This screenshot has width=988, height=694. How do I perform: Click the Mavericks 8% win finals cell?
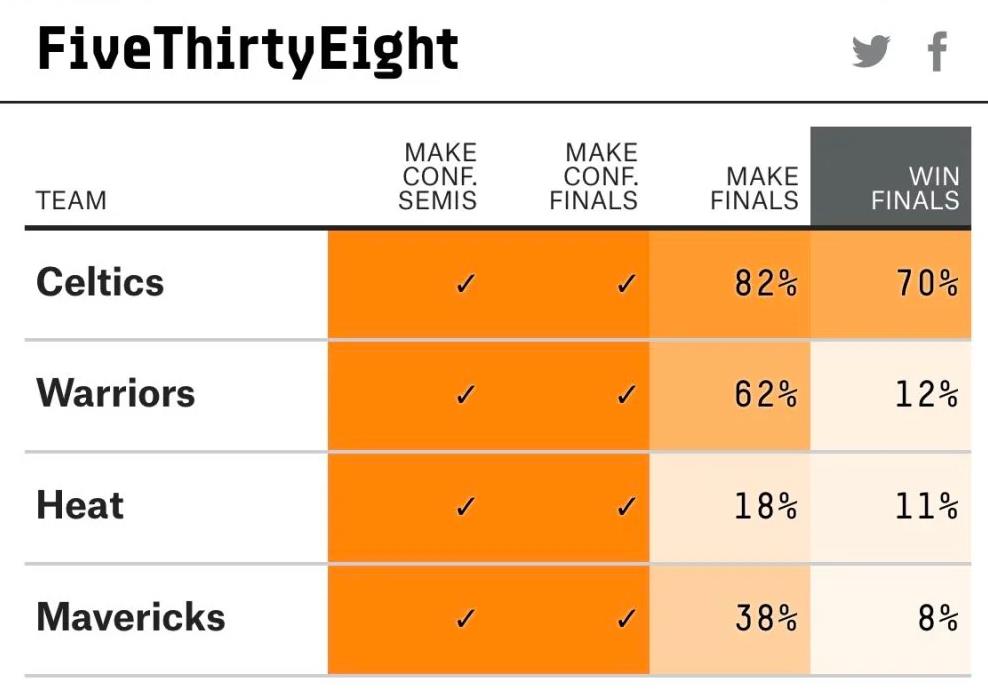[890, 619]
